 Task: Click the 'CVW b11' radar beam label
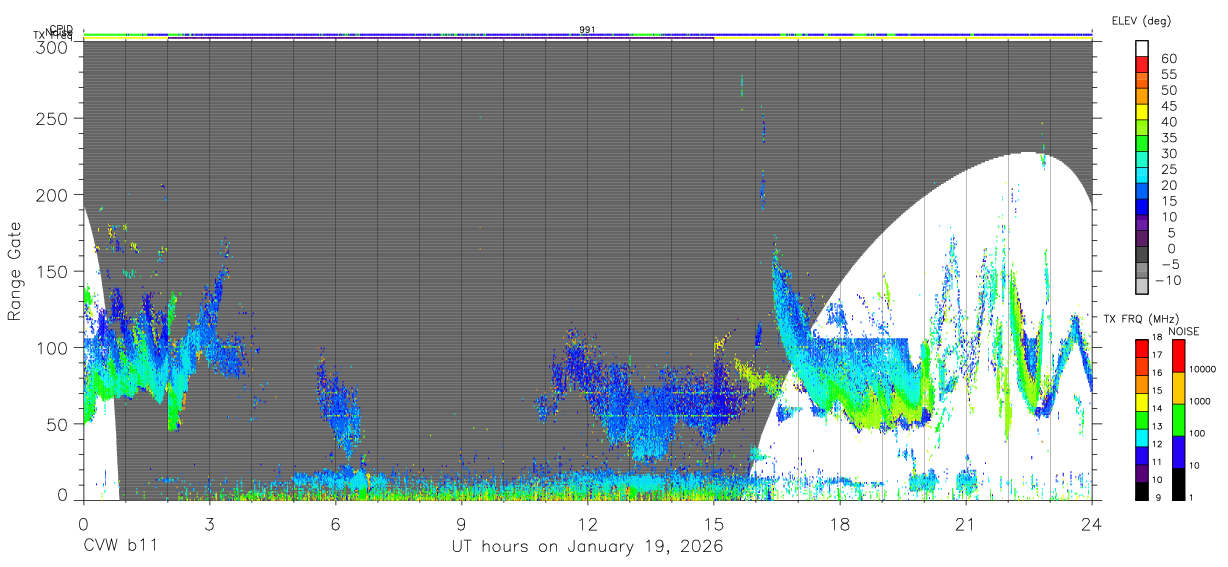click(121, 546)
